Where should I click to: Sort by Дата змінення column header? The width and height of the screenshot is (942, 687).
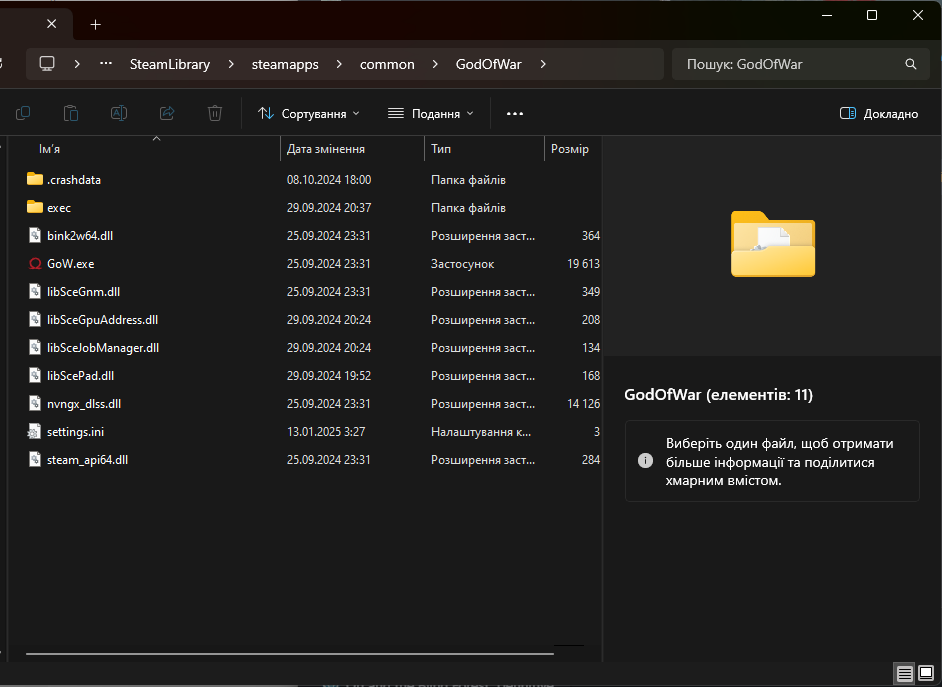coord(352,148)
